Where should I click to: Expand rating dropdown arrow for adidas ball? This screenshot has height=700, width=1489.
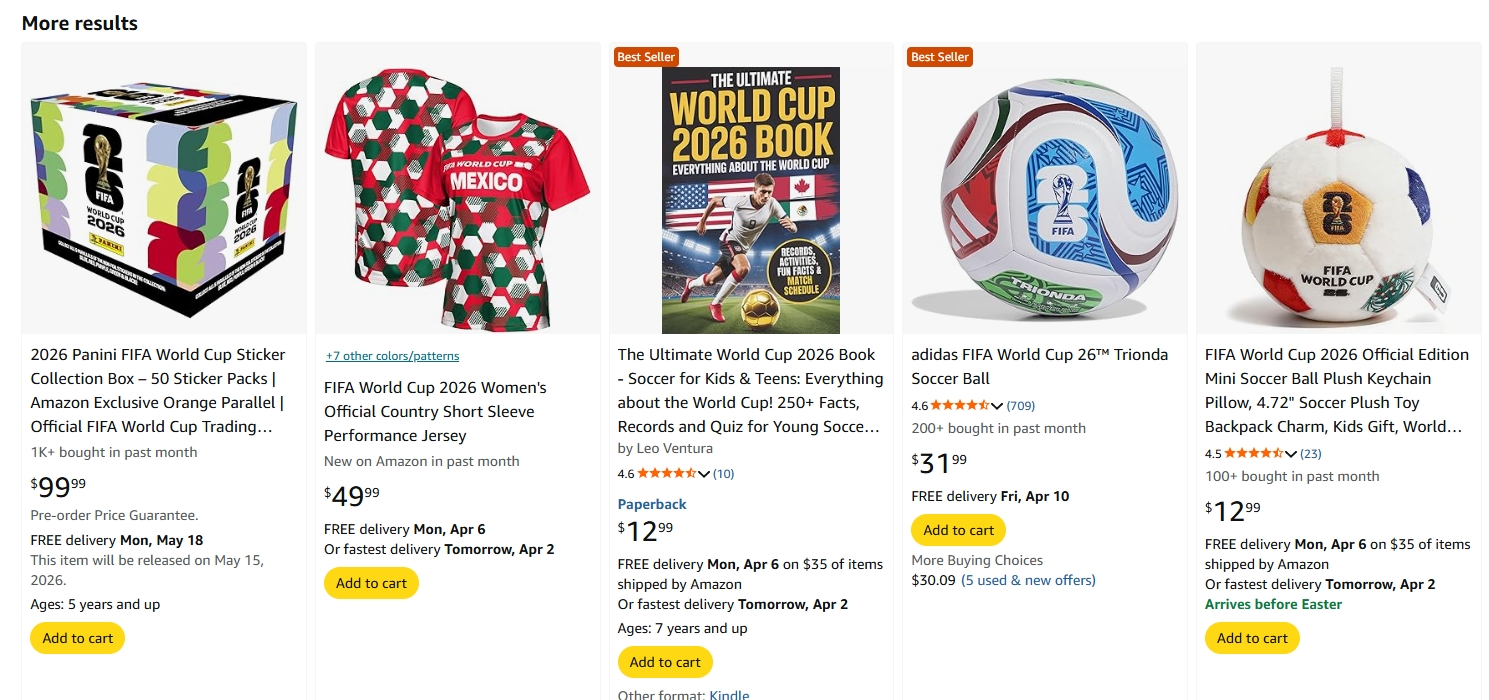(997, 406)
